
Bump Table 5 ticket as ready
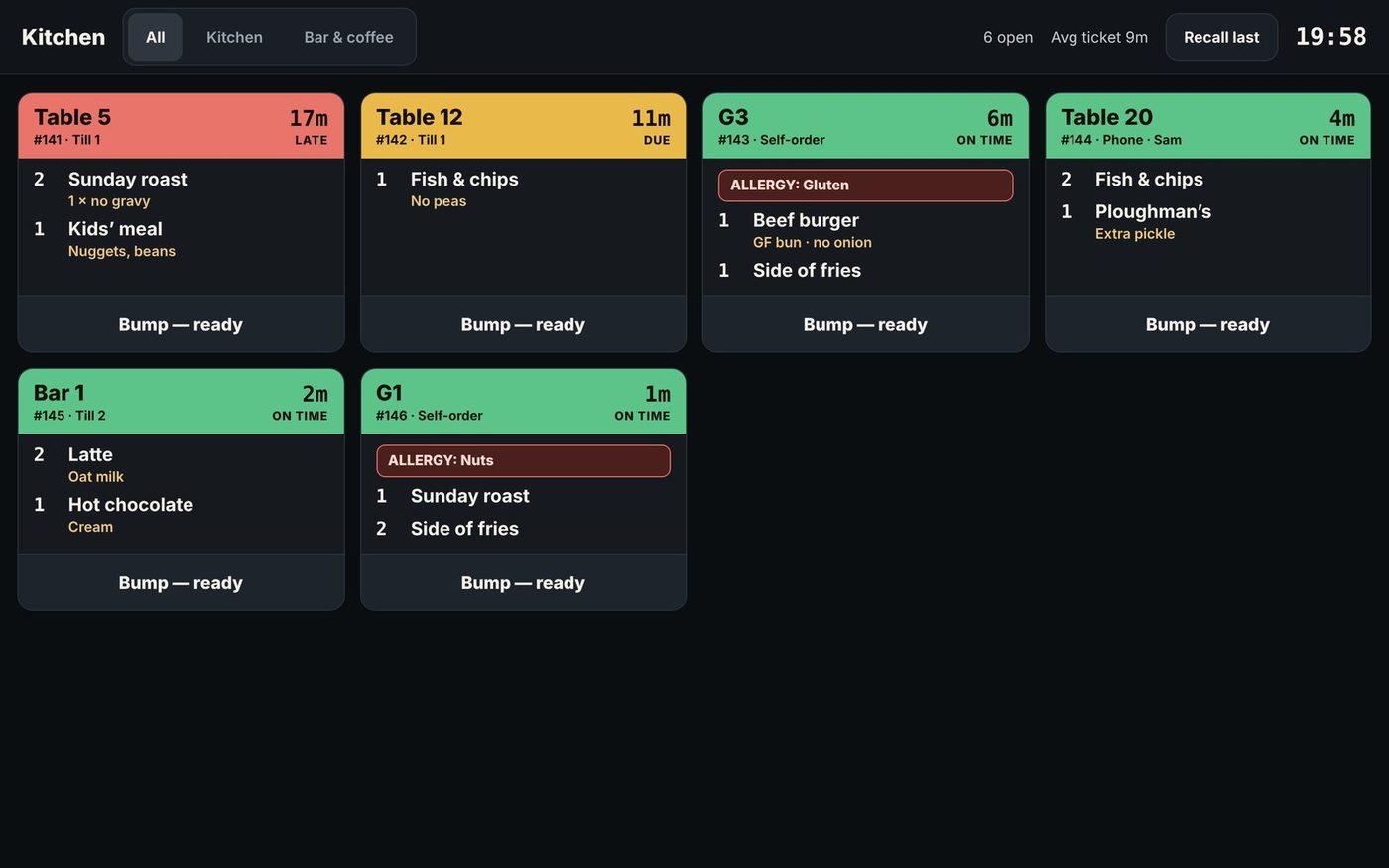[181, 324]
